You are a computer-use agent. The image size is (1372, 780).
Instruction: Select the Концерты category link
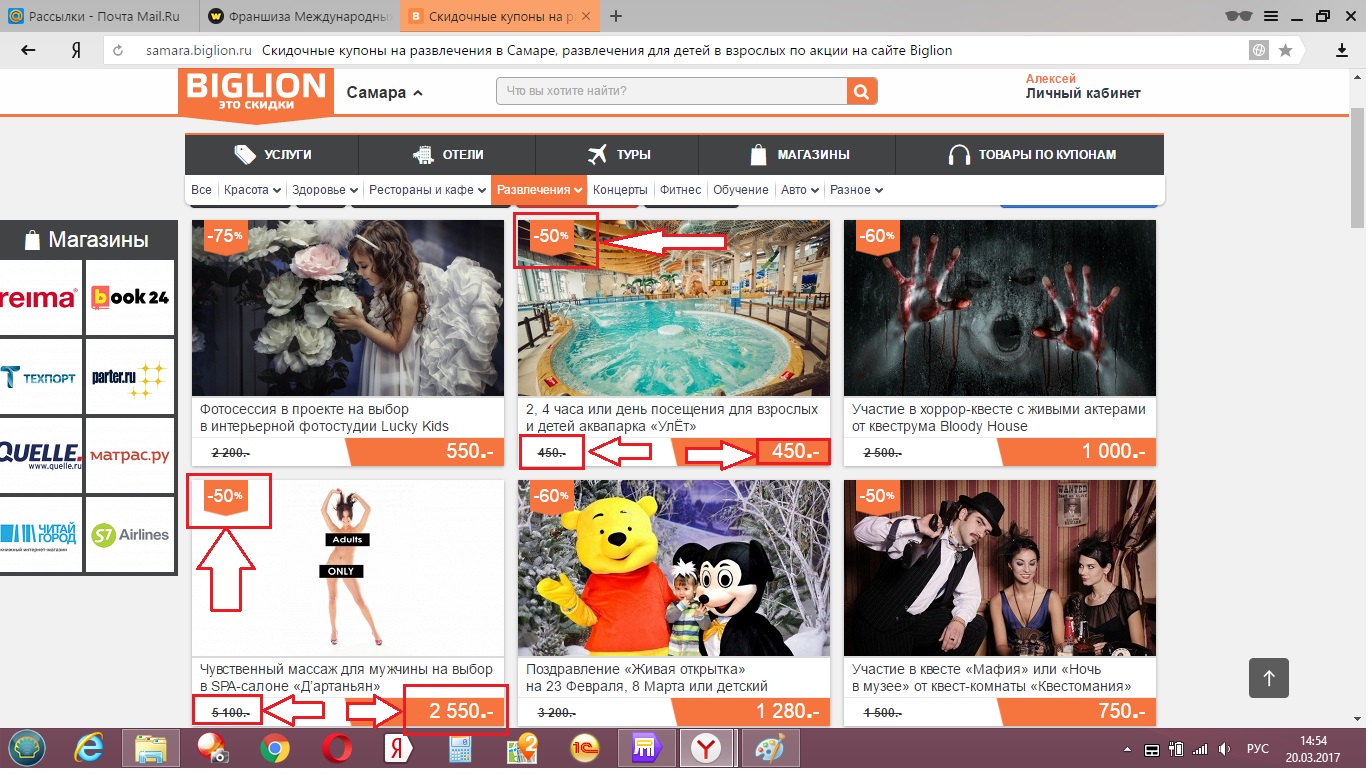click(620, 190)
